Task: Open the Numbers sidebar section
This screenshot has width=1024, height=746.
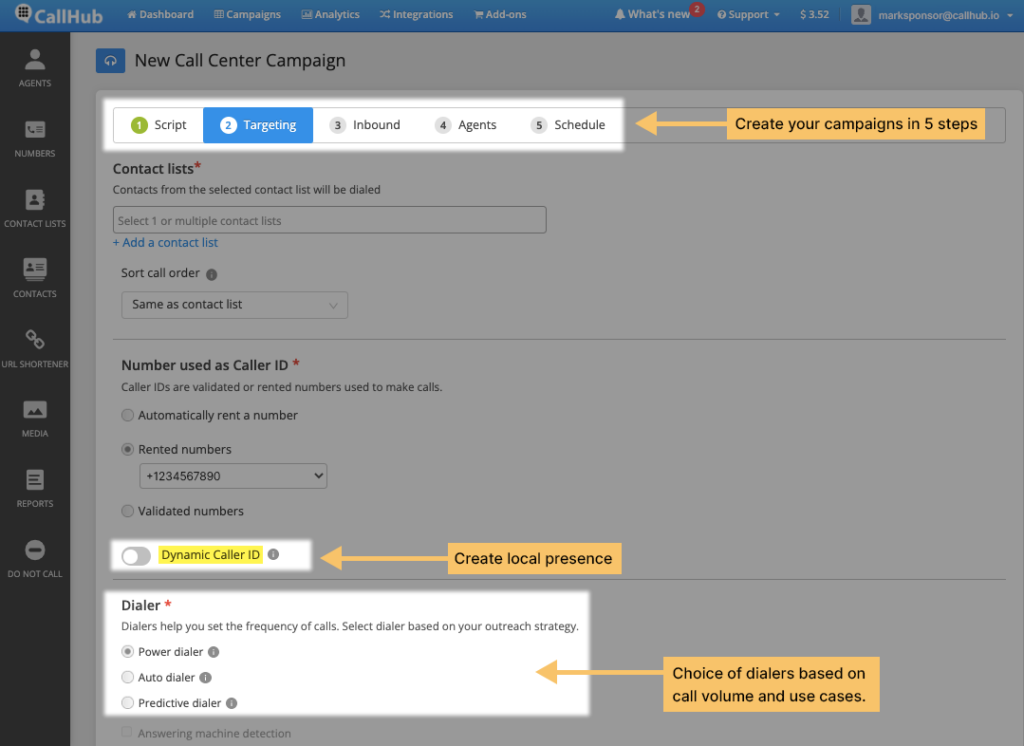Action: pyautogui.click(x=35, y=138)
